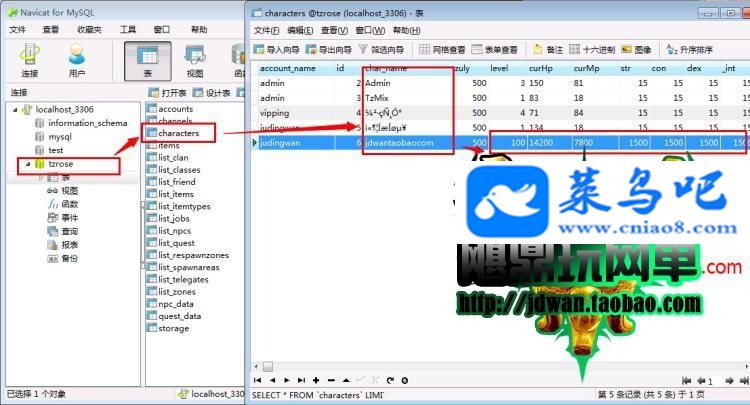Screen dimensions: 750x405
Task: Open 查看(V) menu in characters window
Action: pos(334,31)
